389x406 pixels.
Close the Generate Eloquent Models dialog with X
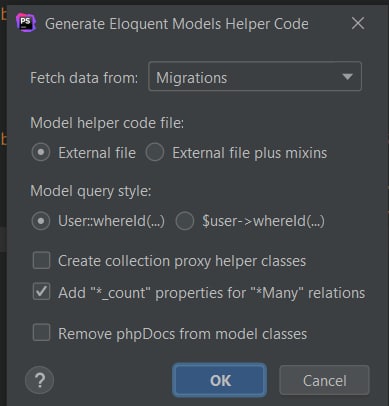click(x=358, y=23)
